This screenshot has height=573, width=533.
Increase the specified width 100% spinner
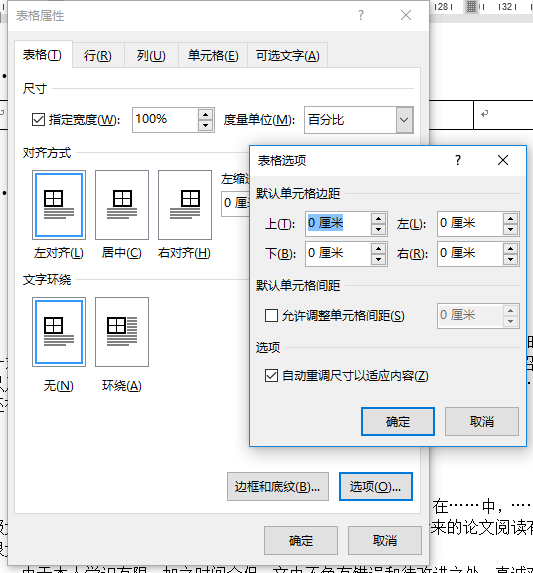pyautogui.click(x=206, y=115)
